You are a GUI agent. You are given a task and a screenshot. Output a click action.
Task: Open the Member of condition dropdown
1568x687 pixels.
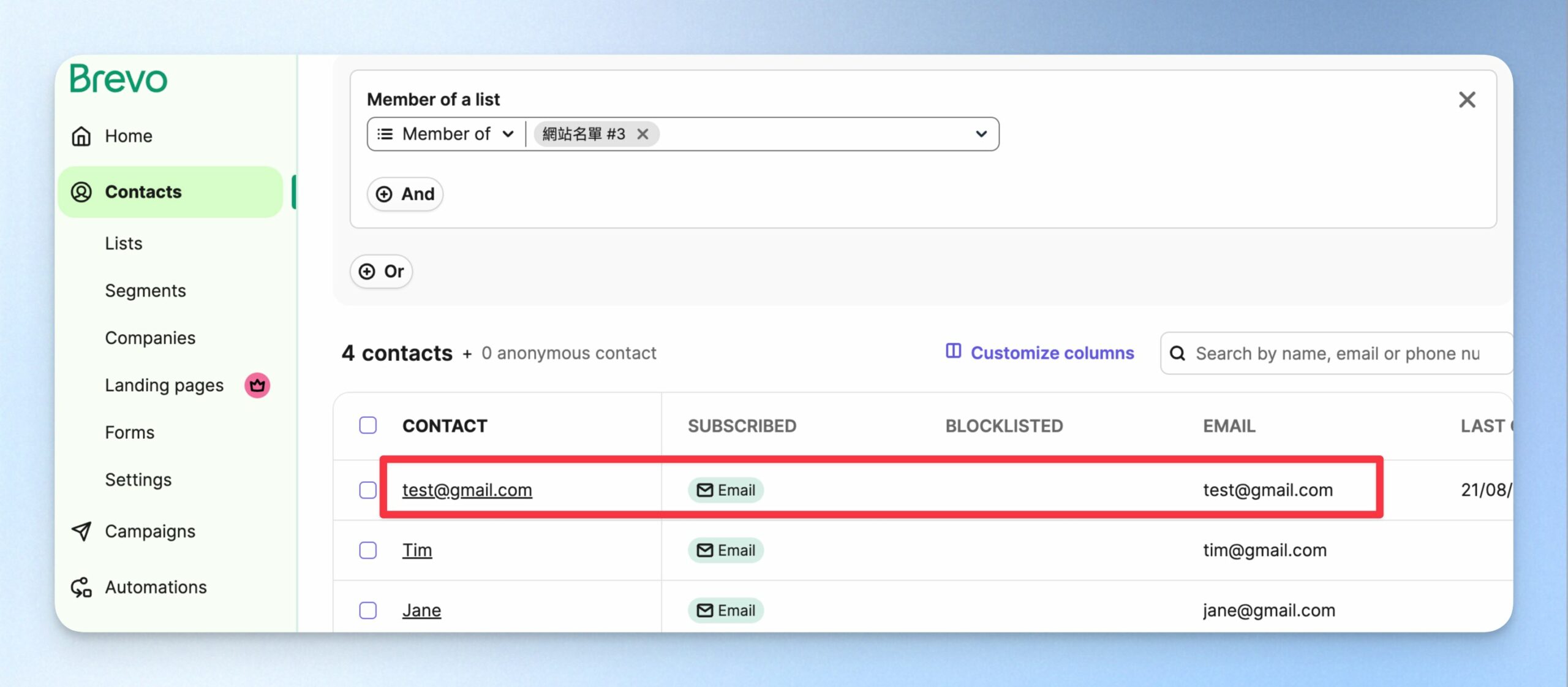(445, 134)
